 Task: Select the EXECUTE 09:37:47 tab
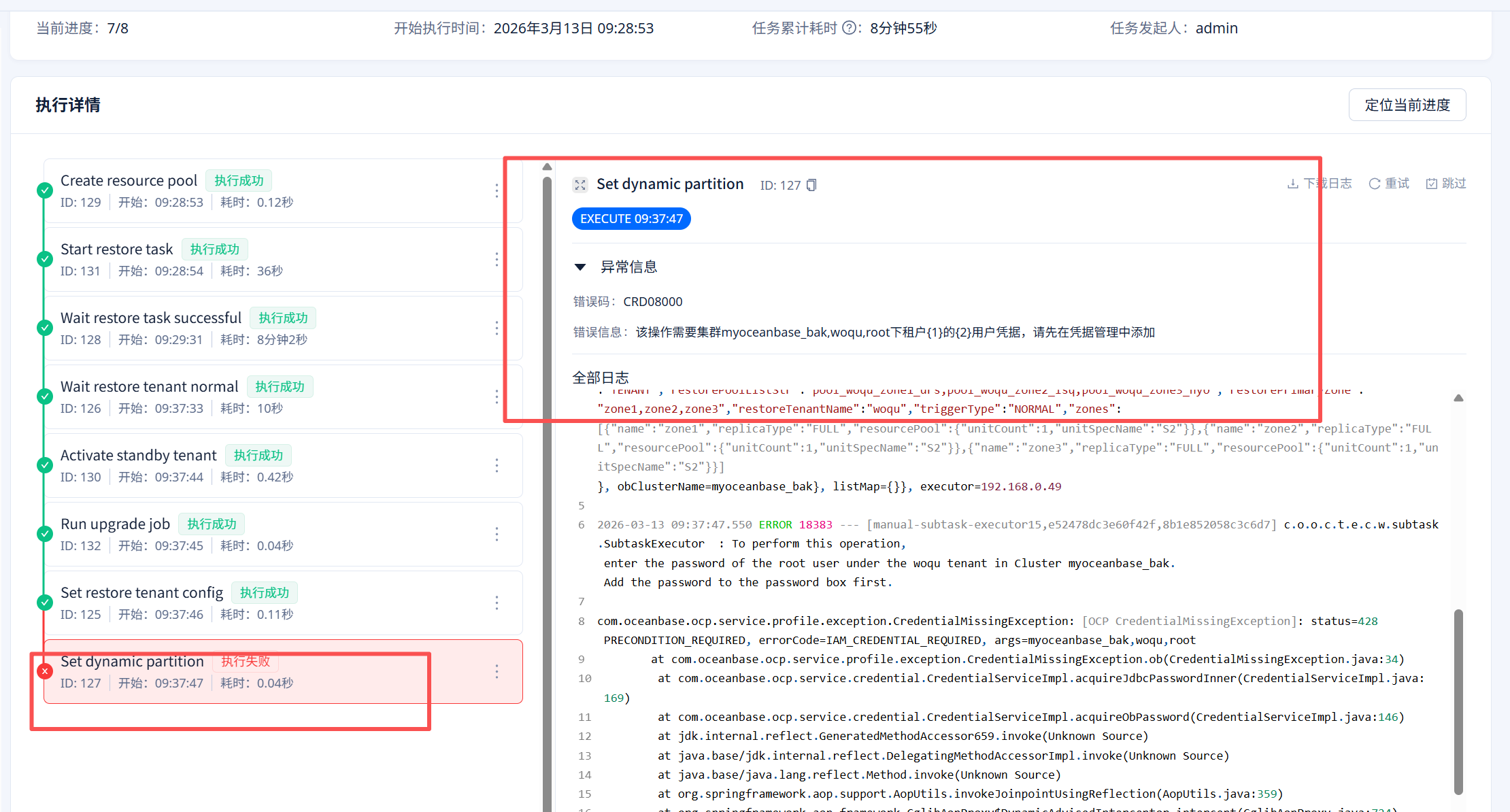(x=631, y=219)
